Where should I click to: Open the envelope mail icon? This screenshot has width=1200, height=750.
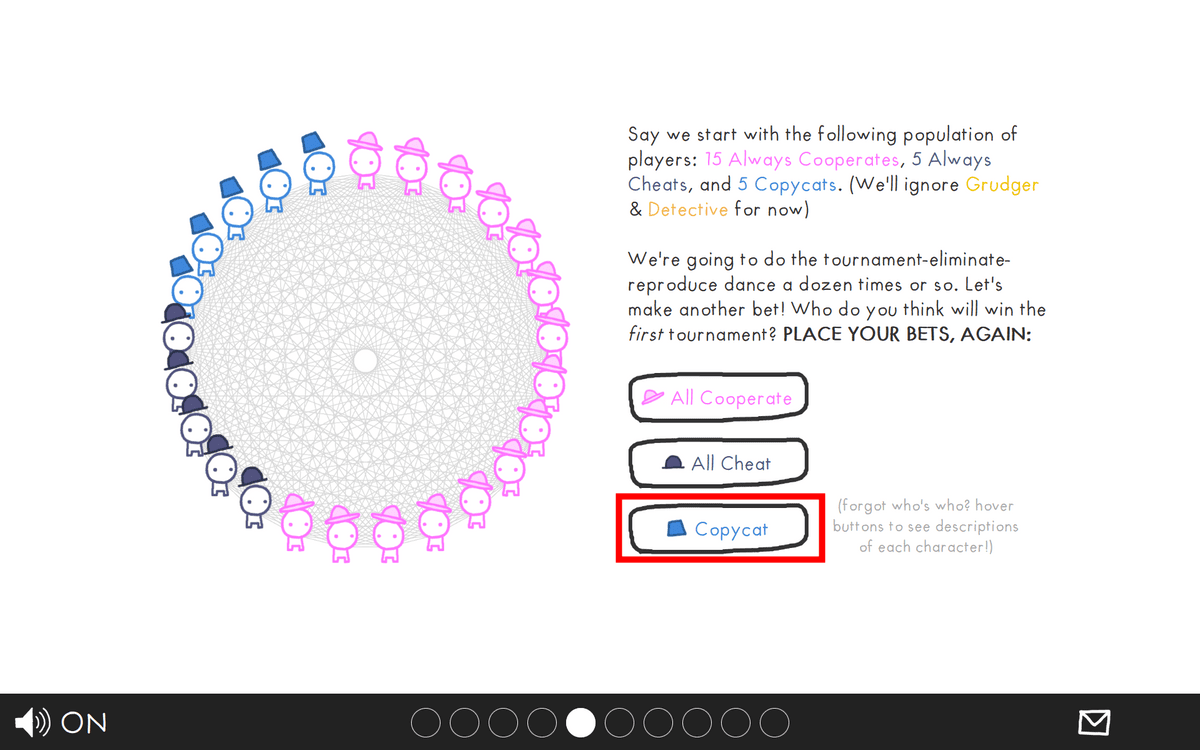point(1094,722)
